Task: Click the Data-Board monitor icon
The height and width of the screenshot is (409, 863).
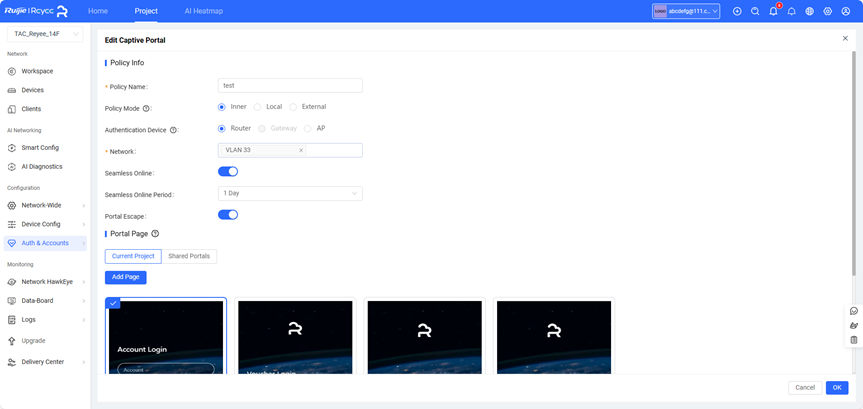Action: pos(12,301)
